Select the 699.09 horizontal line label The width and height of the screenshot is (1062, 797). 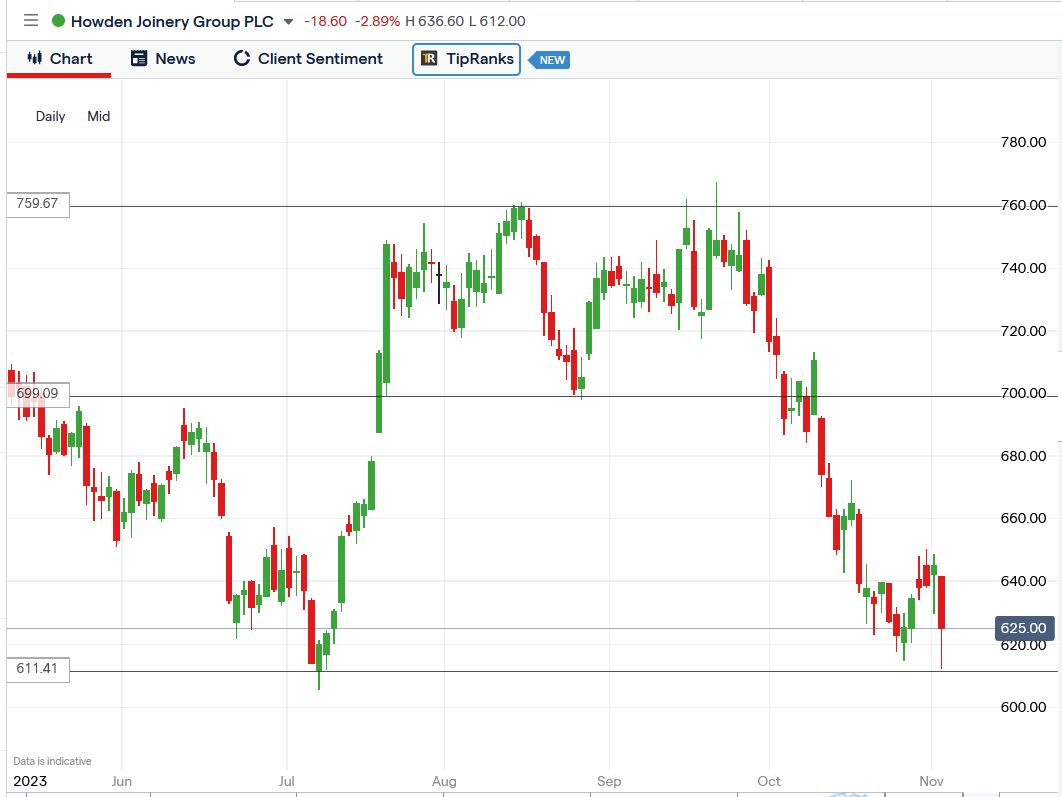point(38,393)
